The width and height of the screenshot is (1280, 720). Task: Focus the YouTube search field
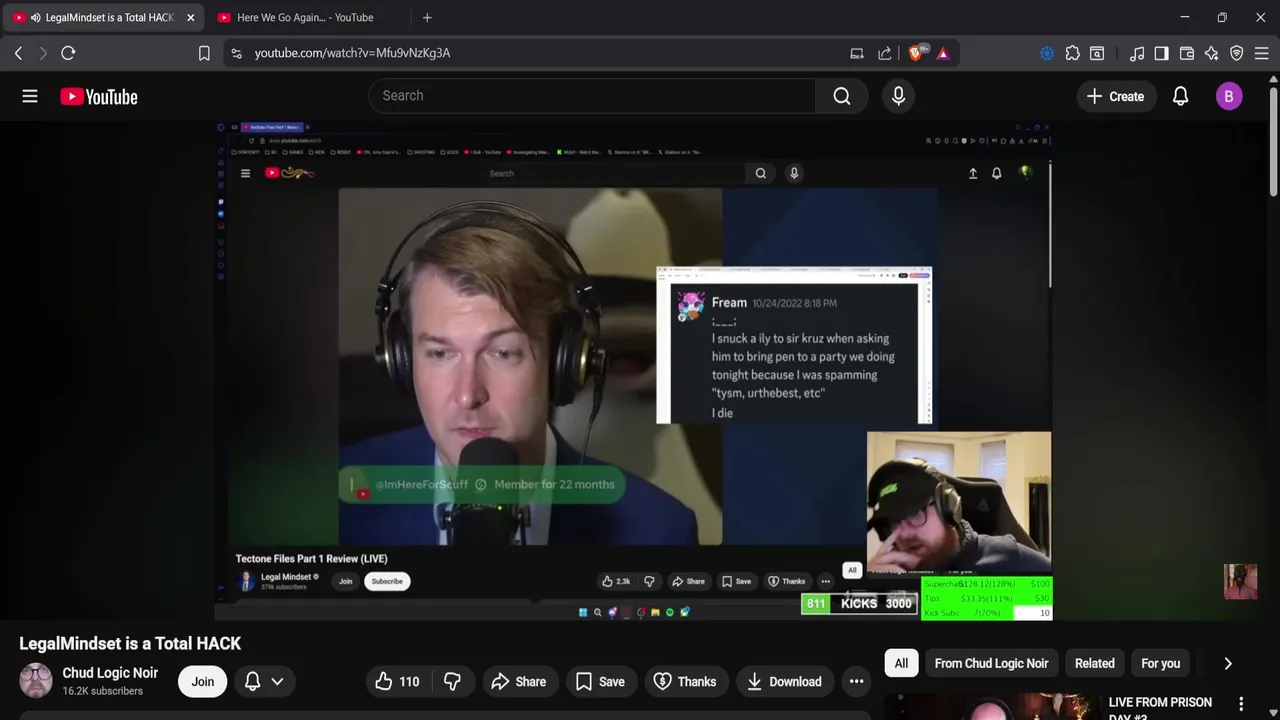coord(592,96)
